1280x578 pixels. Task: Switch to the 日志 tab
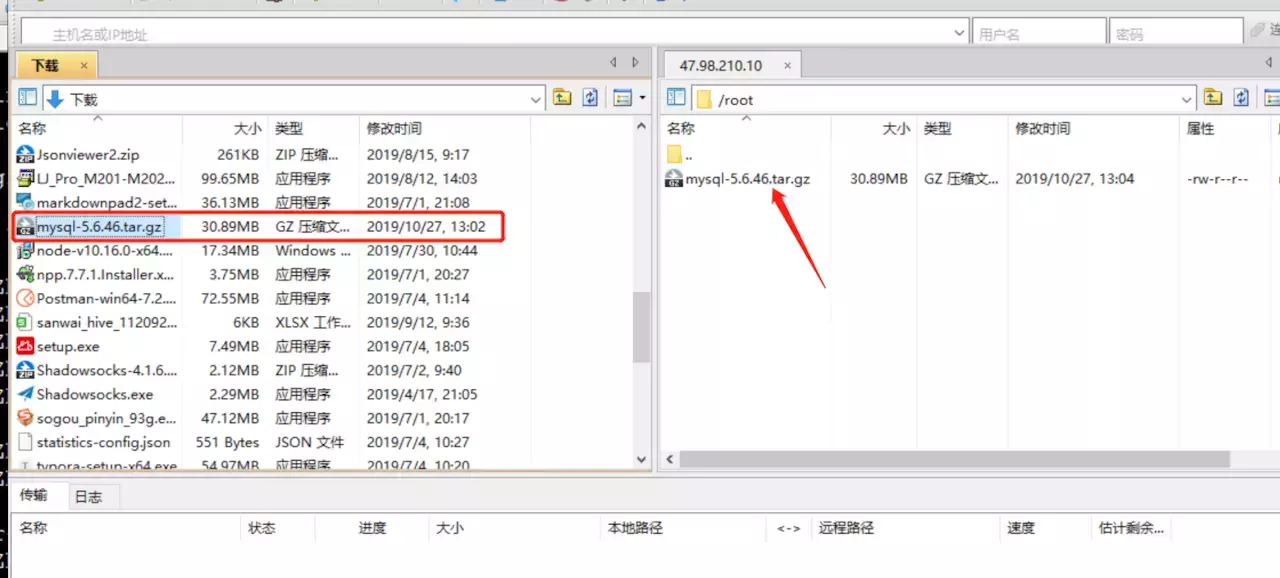point(91,495)
